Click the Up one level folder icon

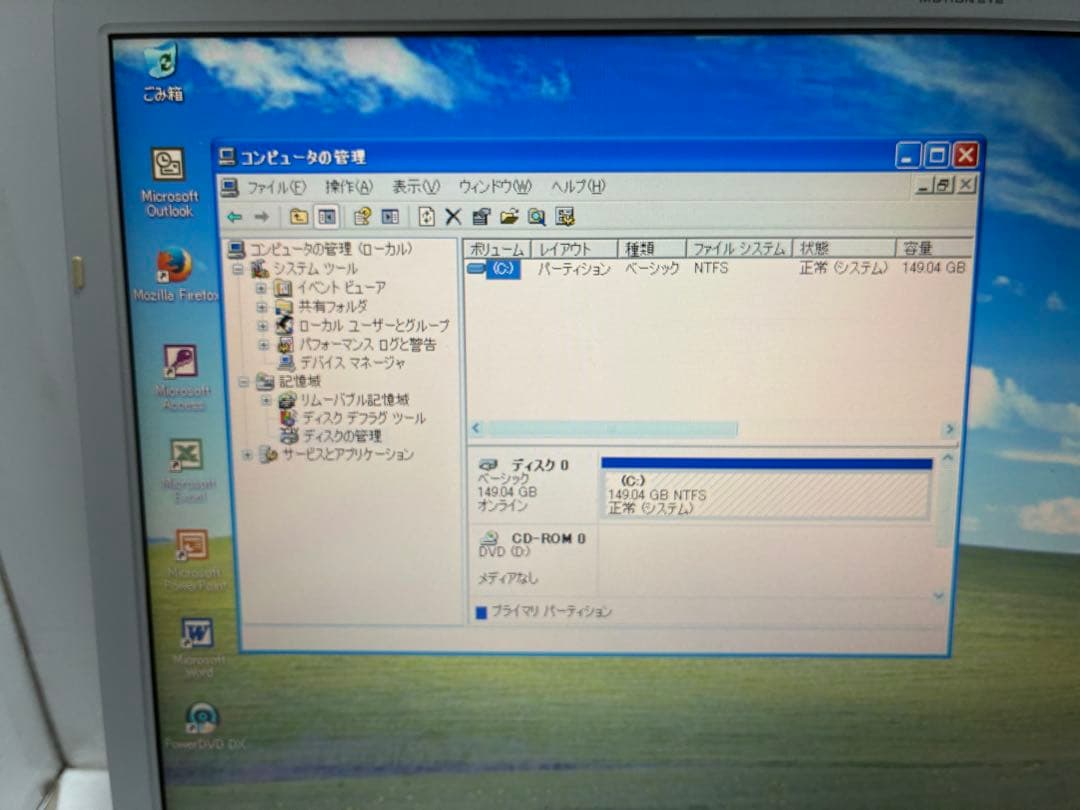(300, 216)
